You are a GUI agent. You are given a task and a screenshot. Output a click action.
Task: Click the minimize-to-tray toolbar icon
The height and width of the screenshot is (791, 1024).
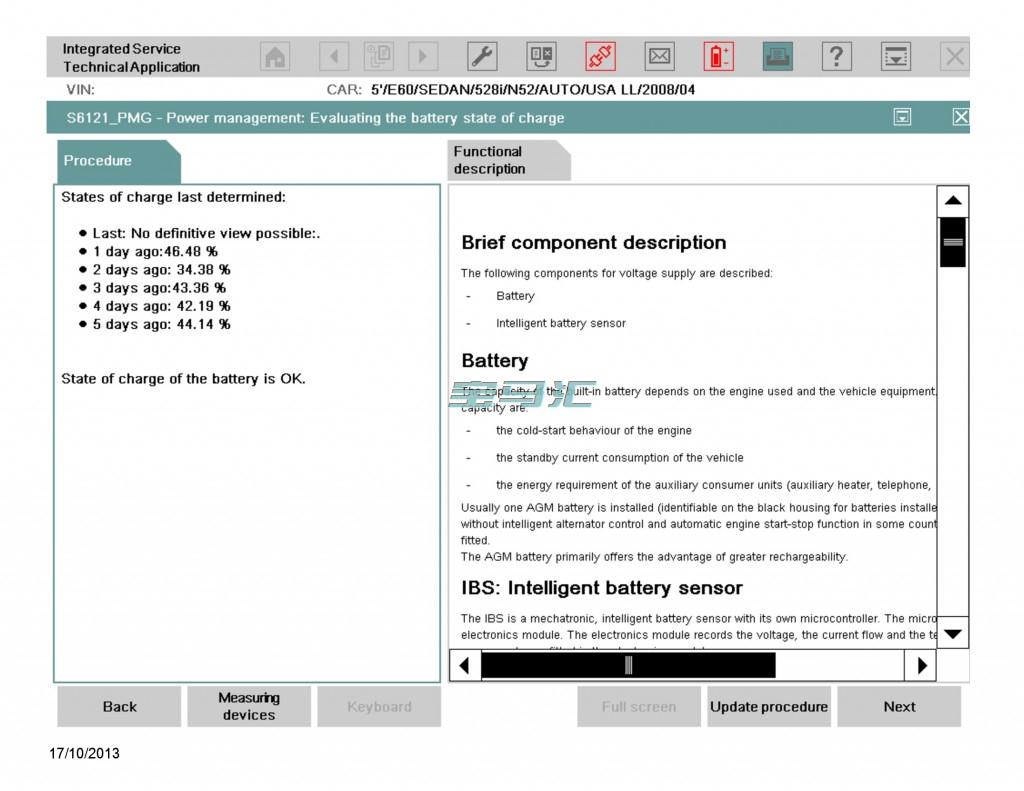coord(895,57)
